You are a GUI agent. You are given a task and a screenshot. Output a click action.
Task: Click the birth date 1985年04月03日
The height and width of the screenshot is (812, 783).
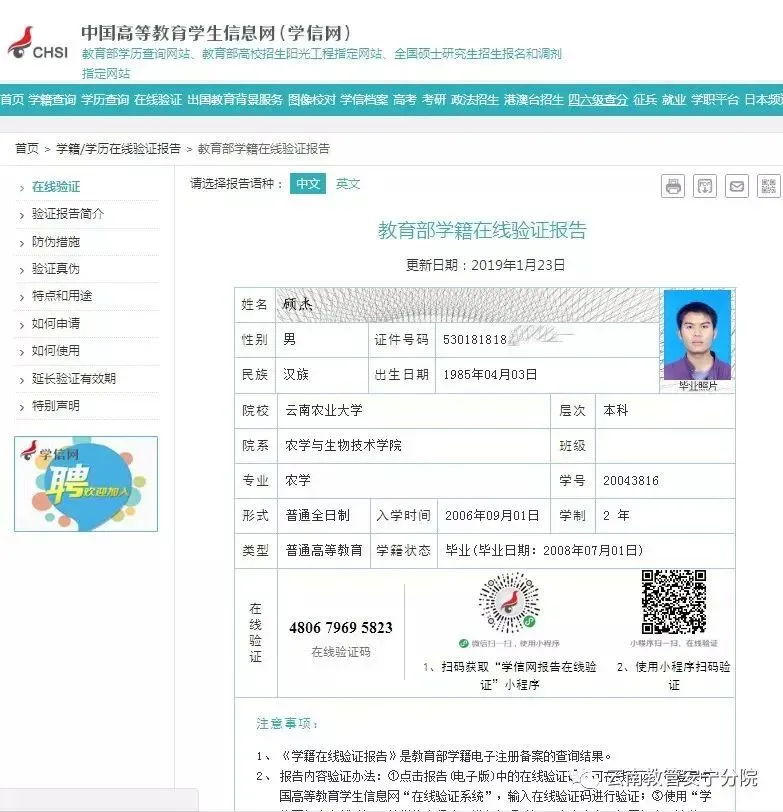pos(490,374)
